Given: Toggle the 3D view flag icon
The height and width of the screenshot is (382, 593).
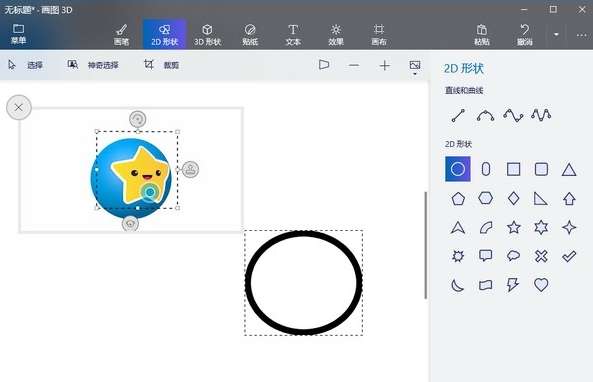Looking at the screenshot, I should coord(324,65).
